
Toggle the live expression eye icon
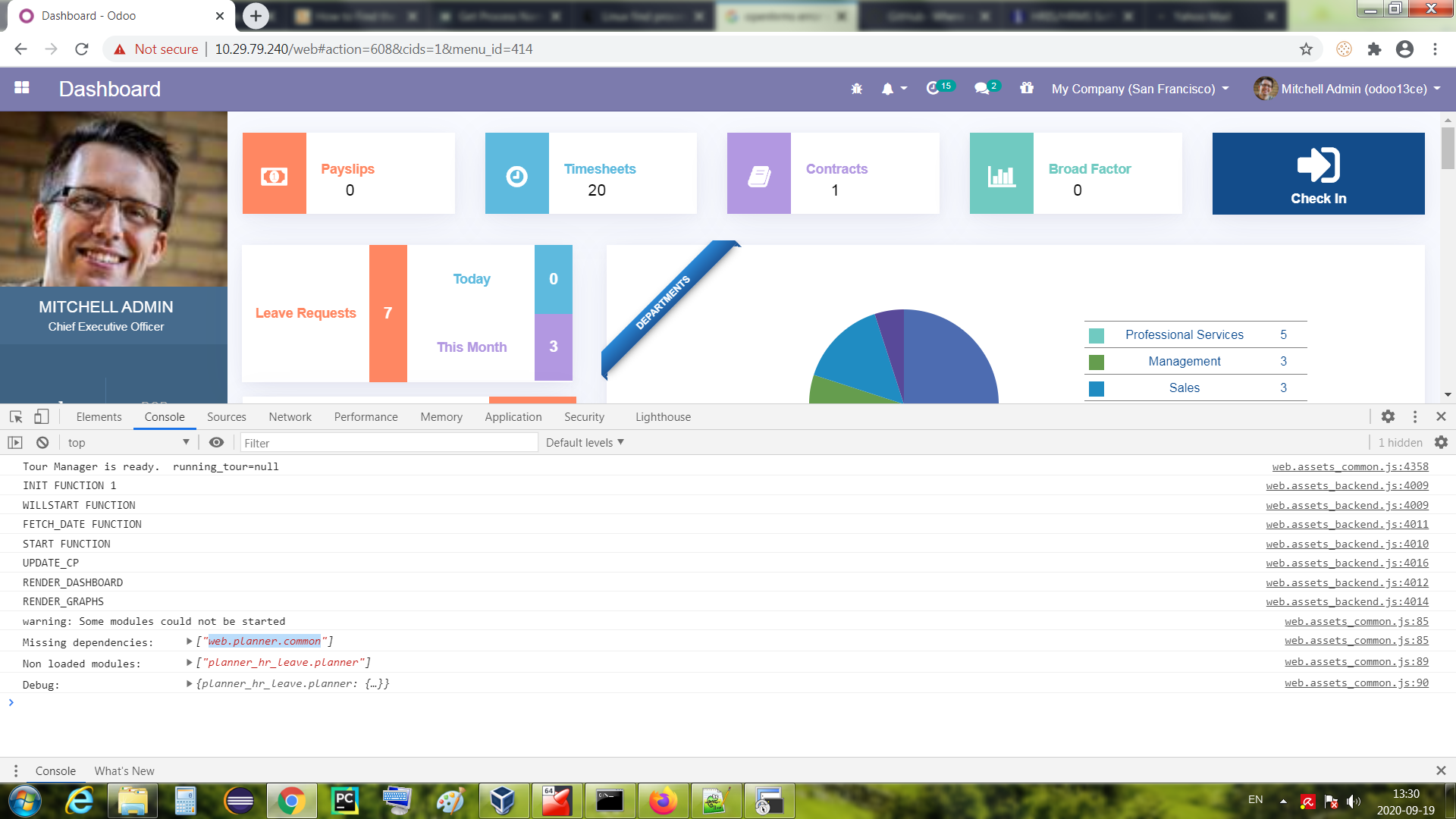[x=216, y=443]
